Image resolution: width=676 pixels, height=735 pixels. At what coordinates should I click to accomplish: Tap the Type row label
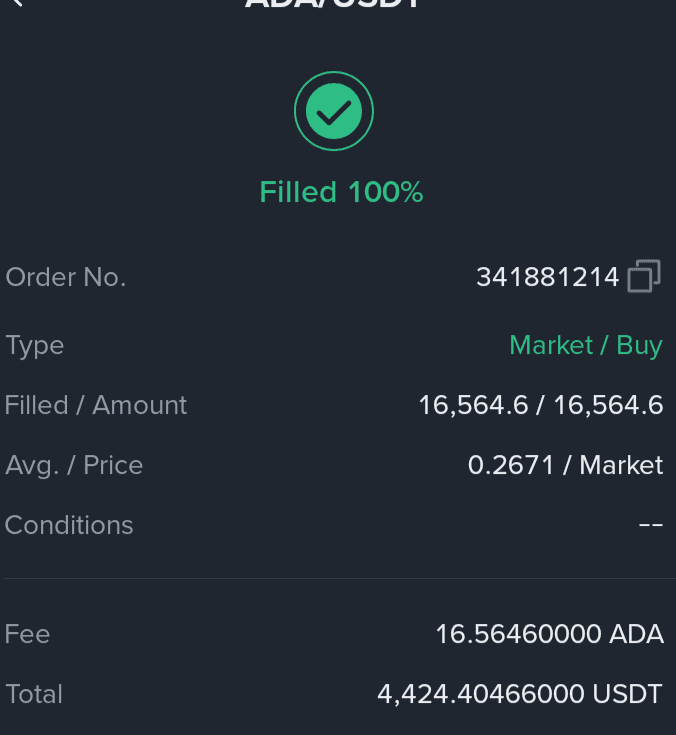[x=34, y=346]
